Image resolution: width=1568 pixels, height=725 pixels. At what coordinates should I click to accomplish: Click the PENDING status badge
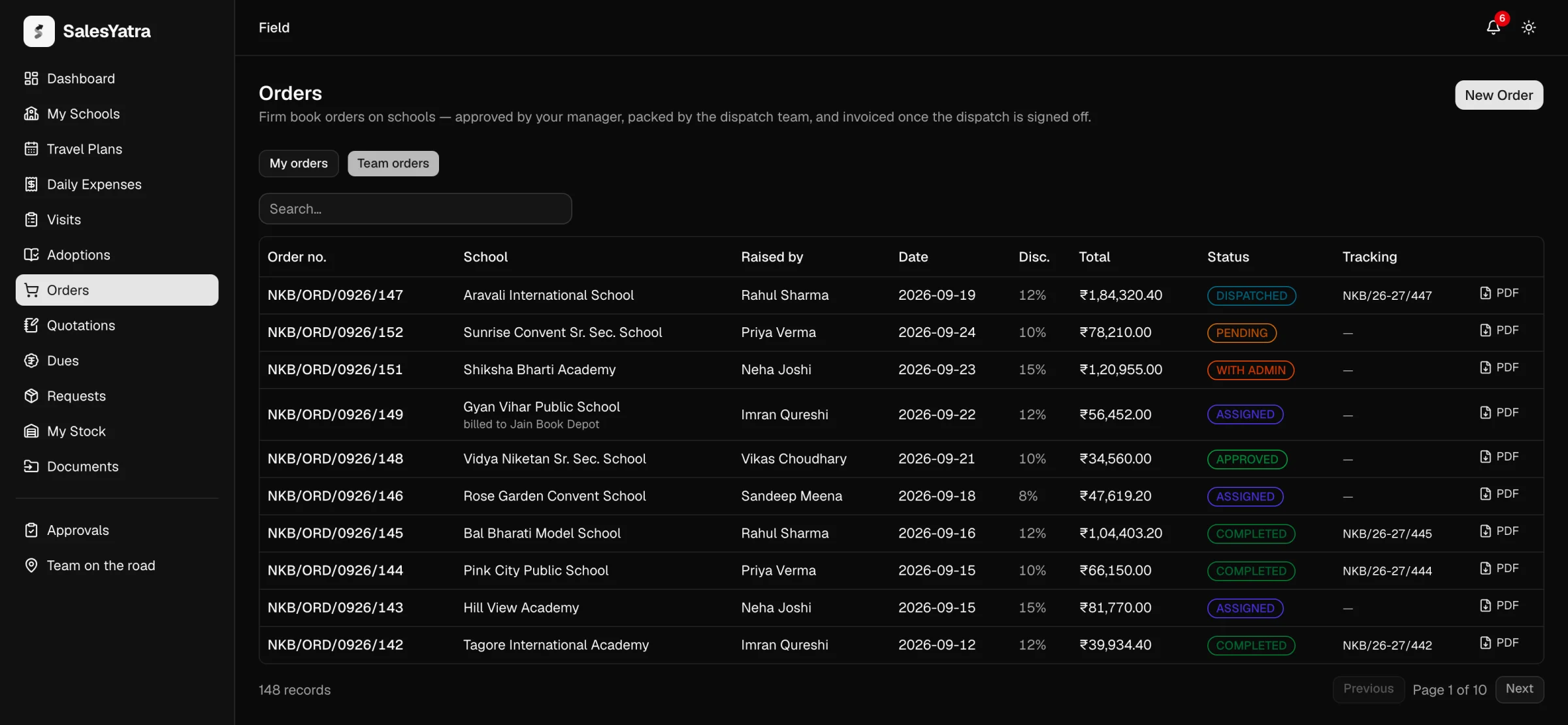[x=1241, y=333]
